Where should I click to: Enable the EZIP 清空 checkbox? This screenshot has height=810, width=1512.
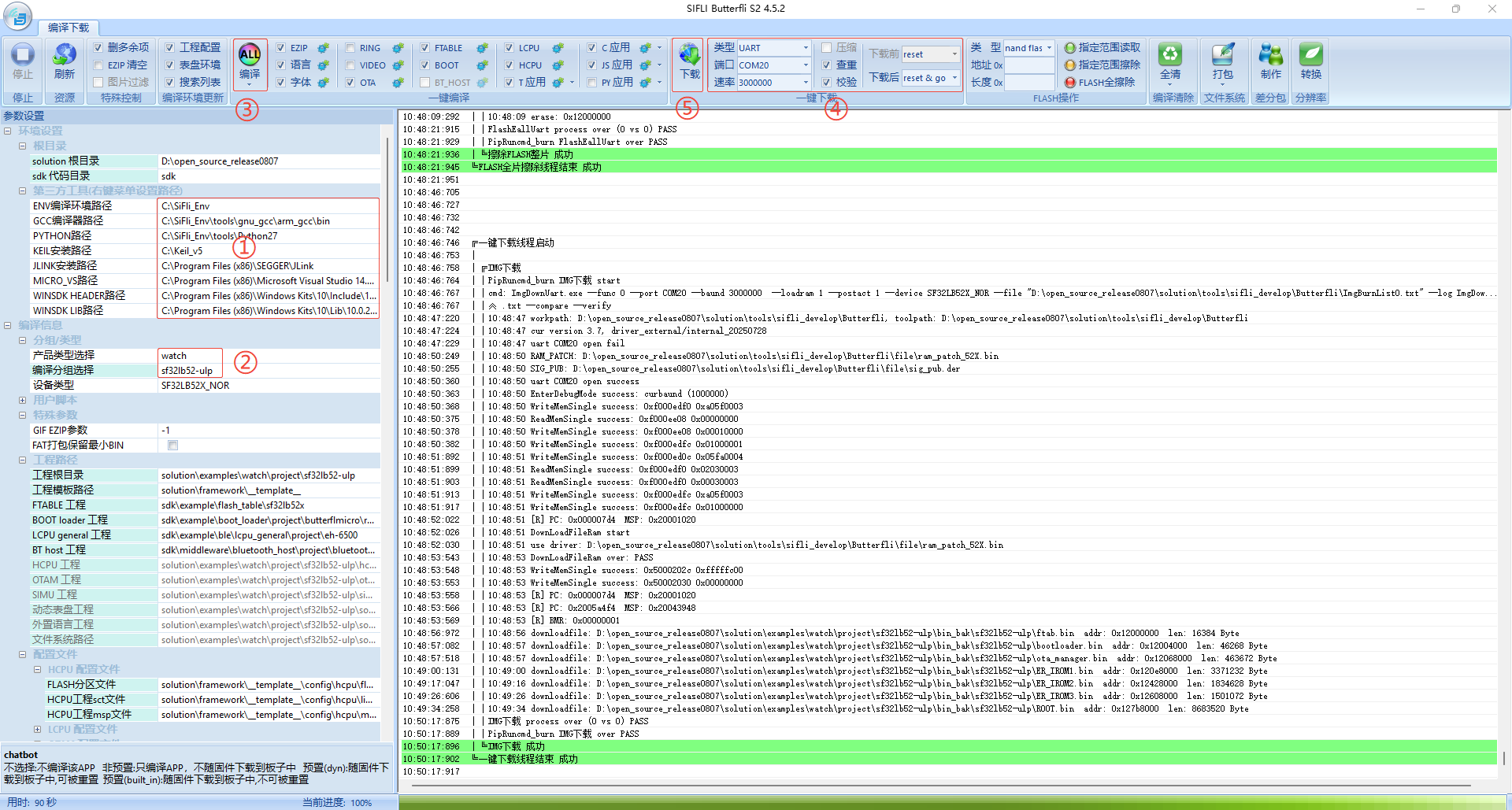pos(98,65)
